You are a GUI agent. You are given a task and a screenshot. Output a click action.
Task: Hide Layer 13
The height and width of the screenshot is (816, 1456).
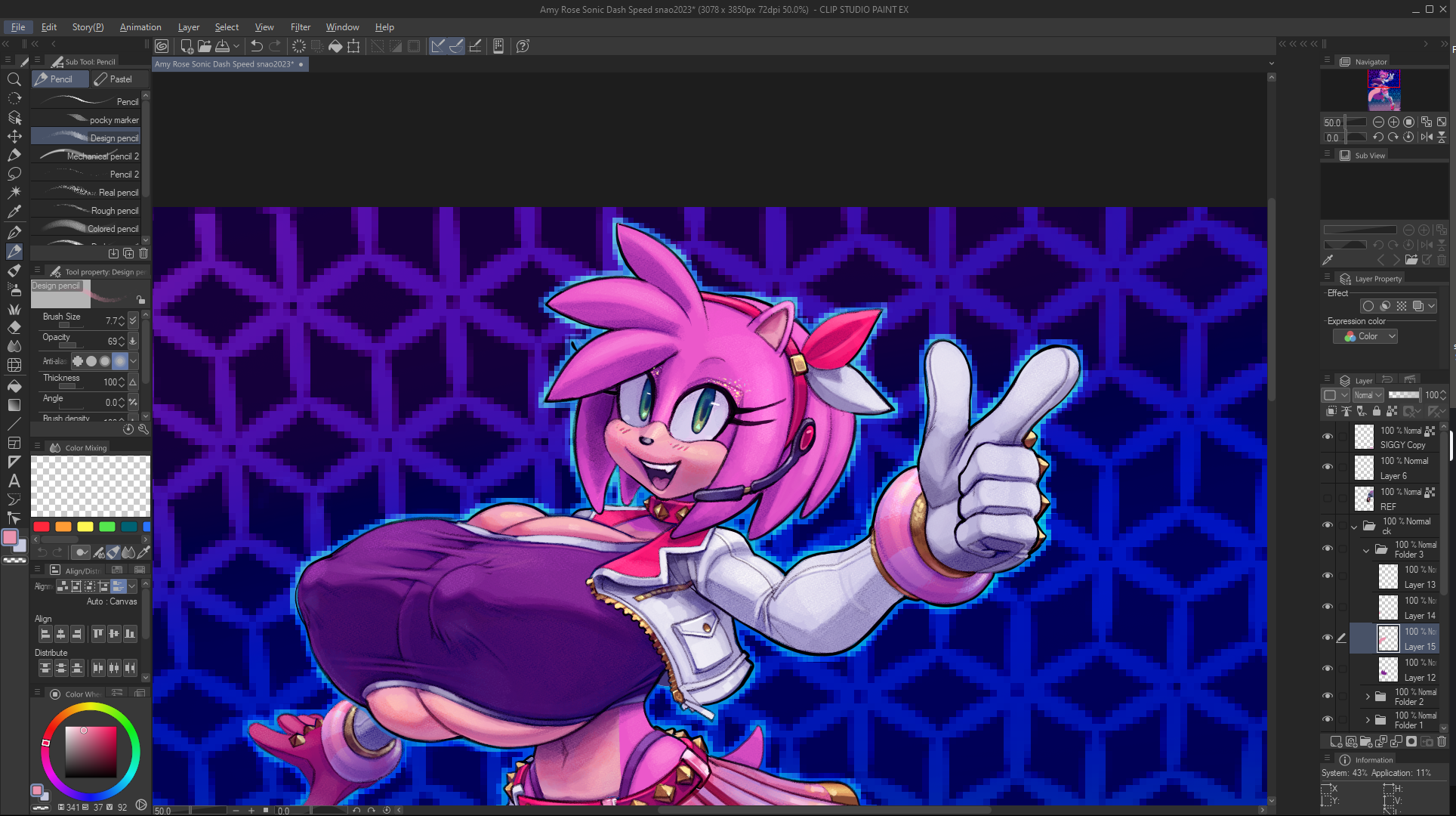click(1328, 576)
